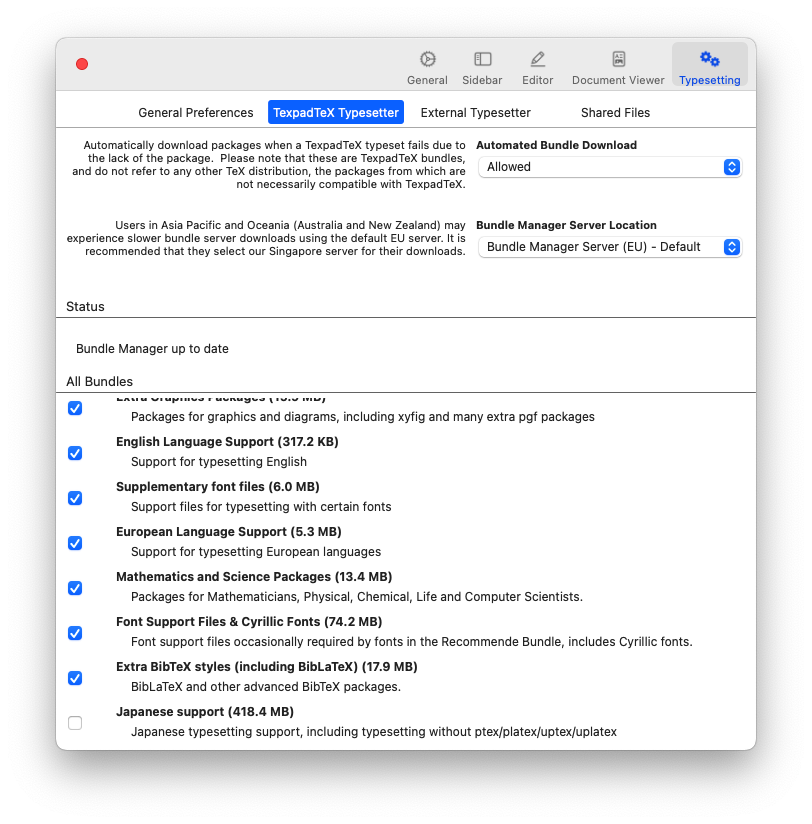
Task: Click the 'Supplementary font files (6.0 MB)' title
Action: pos(218,487)
